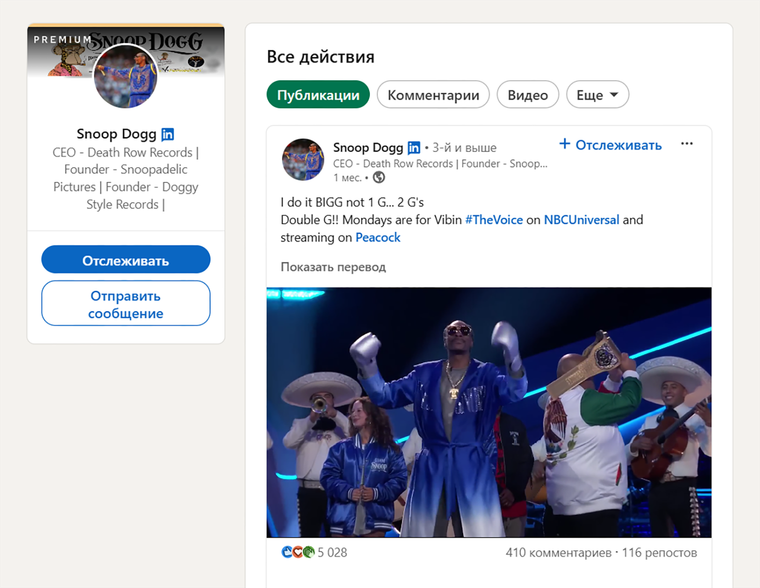Switch to the Комментарии tab
This screenshot has height=588, width=760.
tap(433, 95)
